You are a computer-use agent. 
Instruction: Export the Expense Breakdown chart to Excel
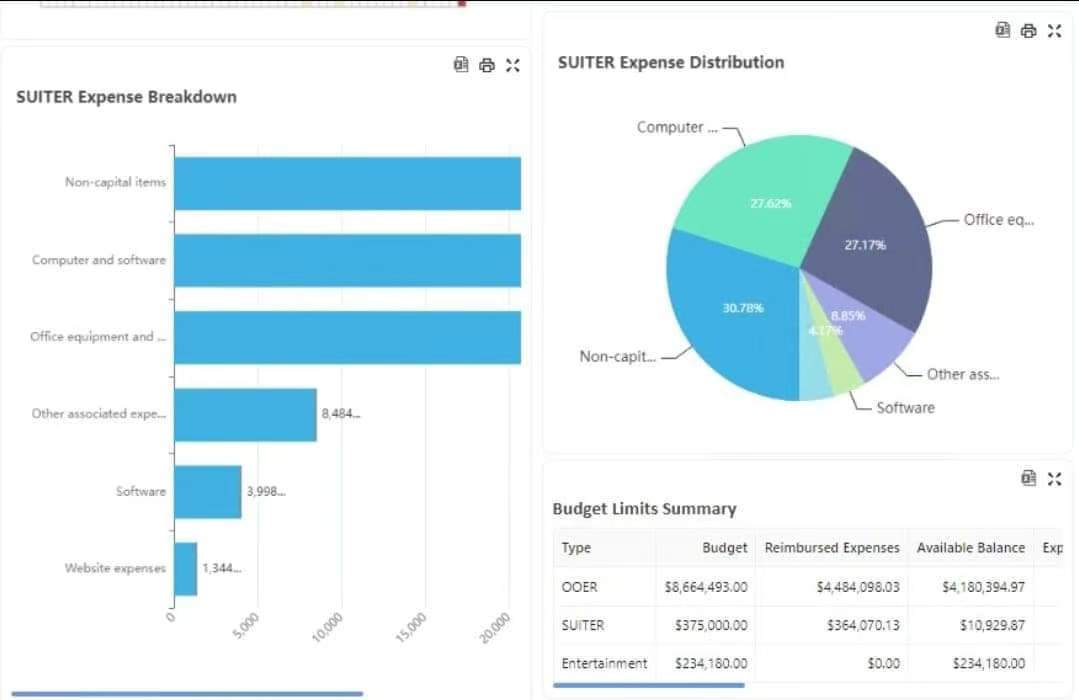[x=461, y=65]
